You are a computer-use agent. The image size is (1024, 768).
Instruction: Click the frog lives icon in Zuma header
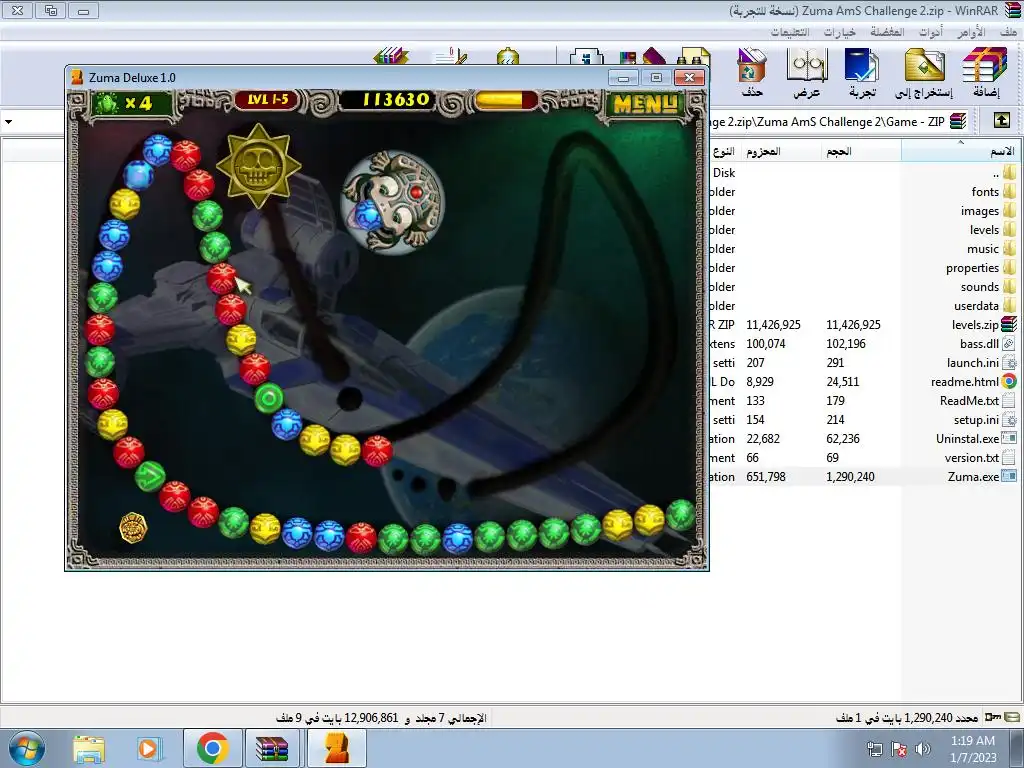[x=106, y=103]
